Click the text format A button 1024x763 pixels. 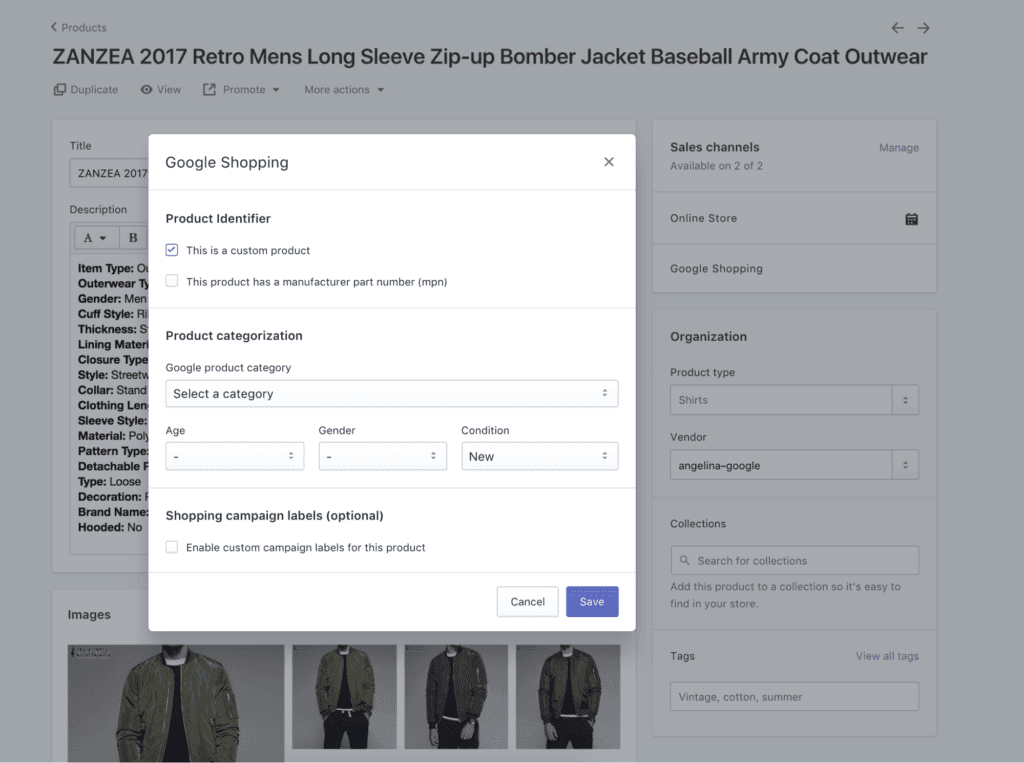[96, 238]
